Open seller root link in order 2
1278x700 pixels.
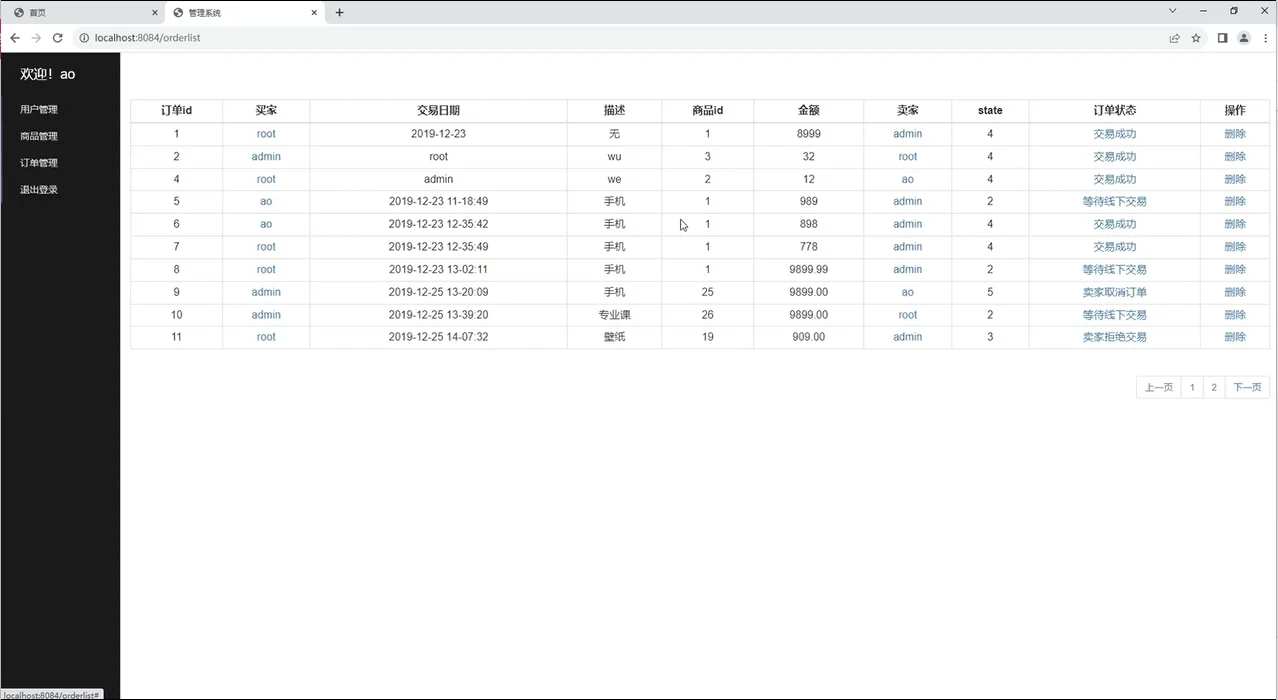pos(908,157)
